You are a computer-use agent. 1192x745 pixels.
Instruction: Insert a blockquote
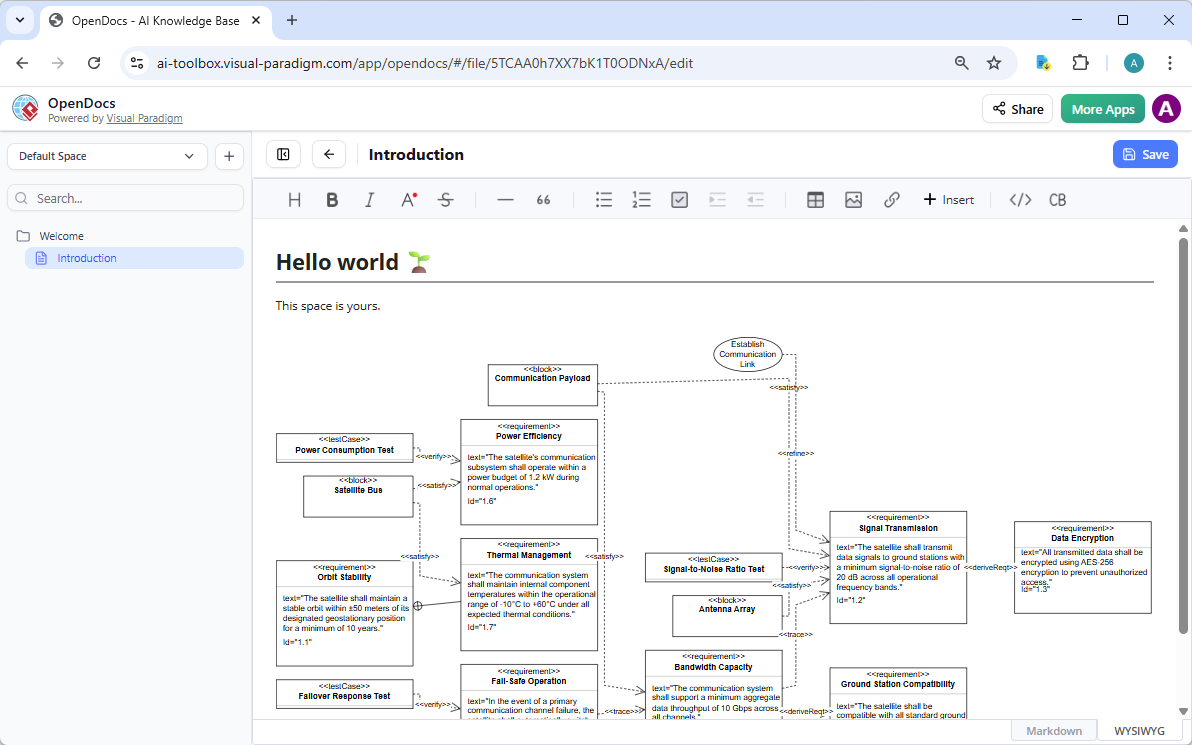click(543, 199)
